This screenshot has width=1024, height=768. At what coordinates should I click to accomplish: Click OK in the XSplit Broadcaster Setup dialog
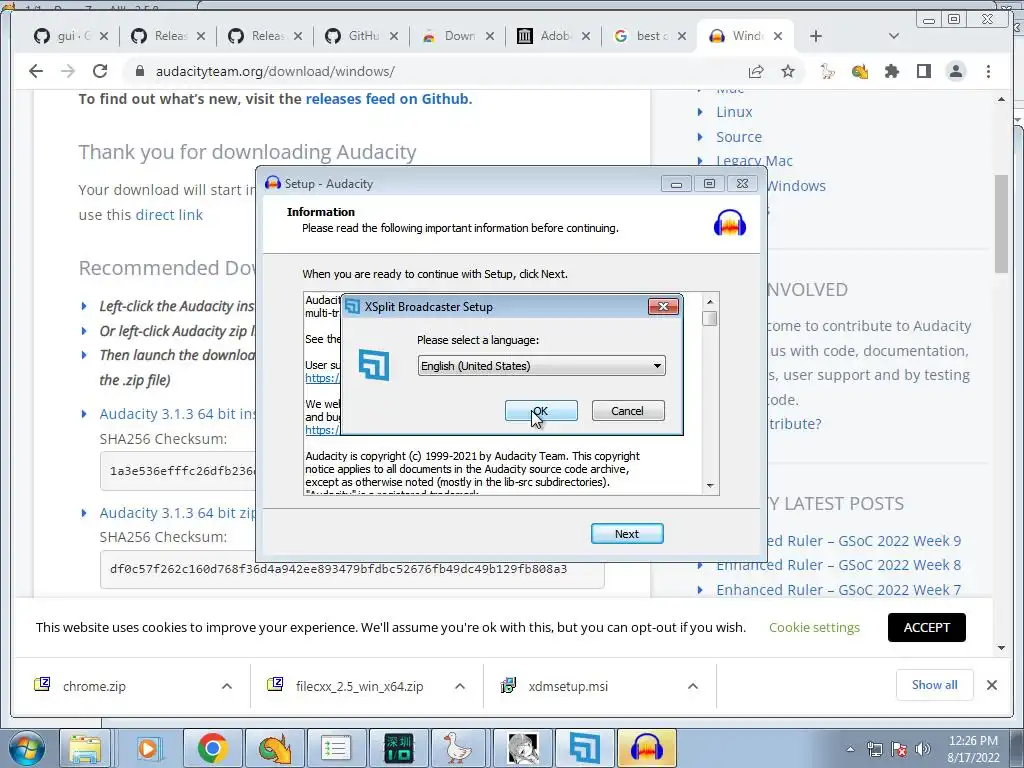pyautogui.click(x=541, y=411)
